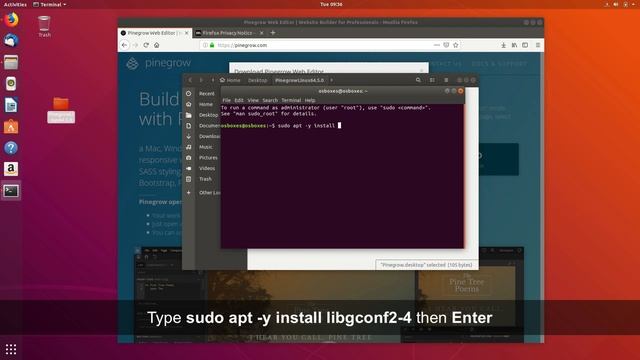Viewport: 640px width, 360px height.
Task: Open the Files manager dock icon
Action: (11, 62)
